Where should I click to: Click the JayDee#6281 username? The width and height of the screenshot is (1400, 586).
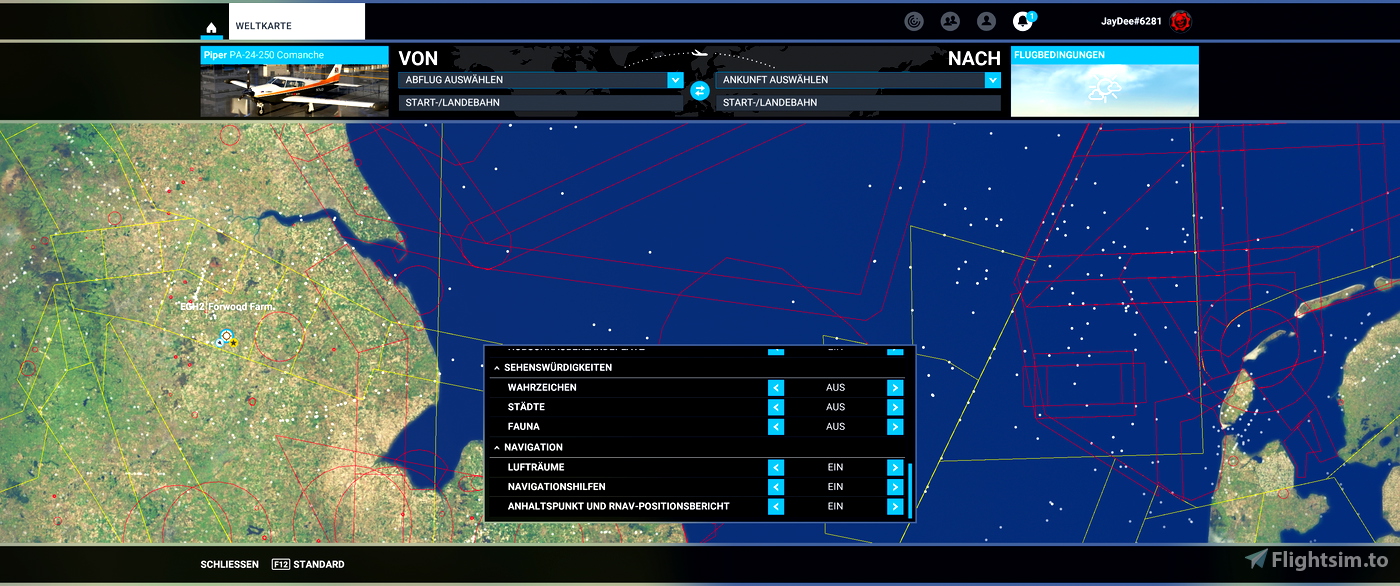1131,21
